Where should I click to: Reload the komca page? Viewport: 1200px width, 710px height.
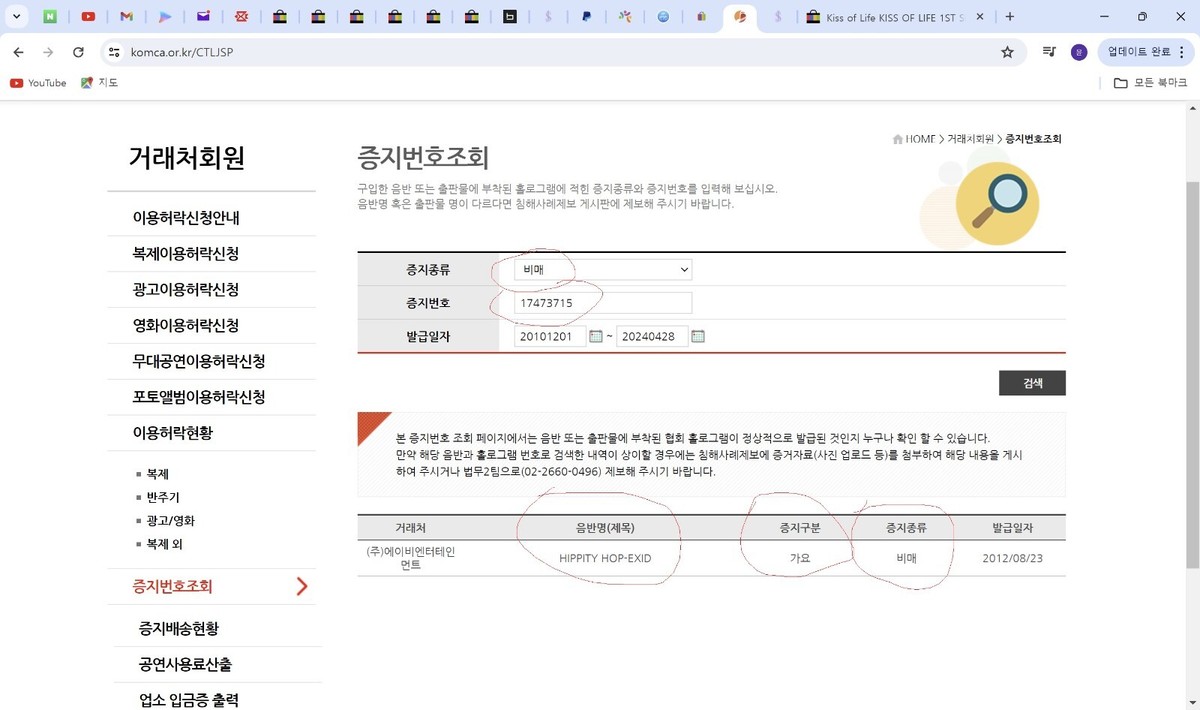pyautogui.click(x=78, y=52)
